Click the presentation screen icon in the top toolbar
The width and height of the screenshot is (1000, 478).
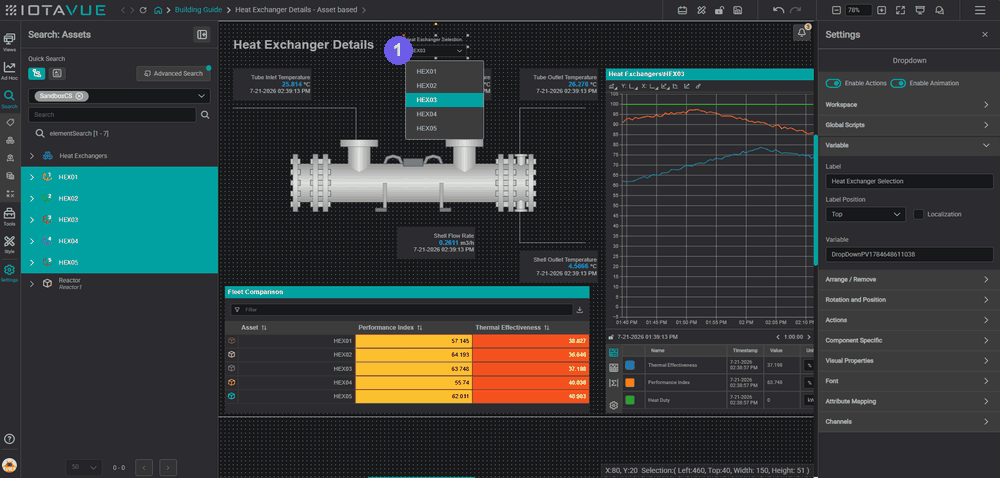(920, 10)
